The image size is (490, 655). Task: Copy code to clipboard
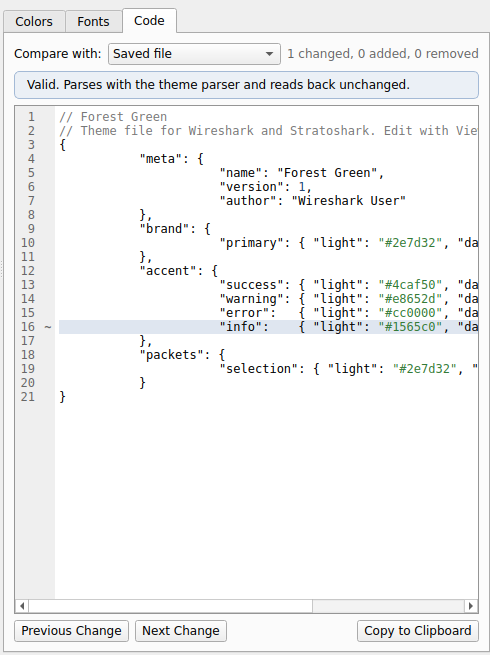418,630
